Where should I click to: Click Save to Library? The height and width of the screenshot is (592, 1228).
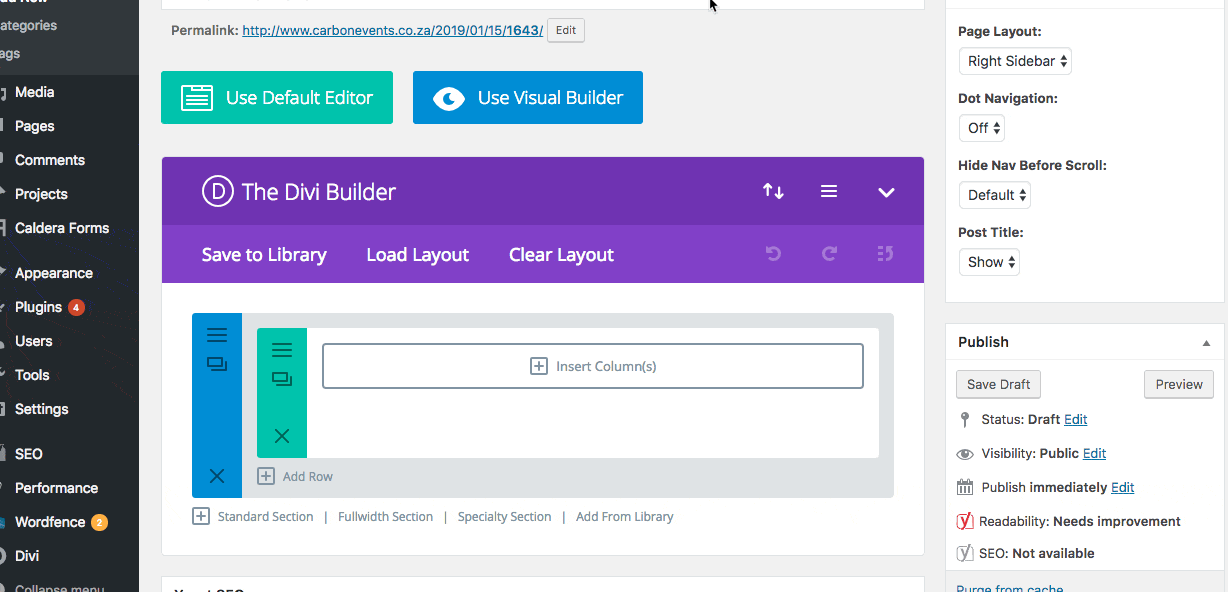tap(264, 255)
